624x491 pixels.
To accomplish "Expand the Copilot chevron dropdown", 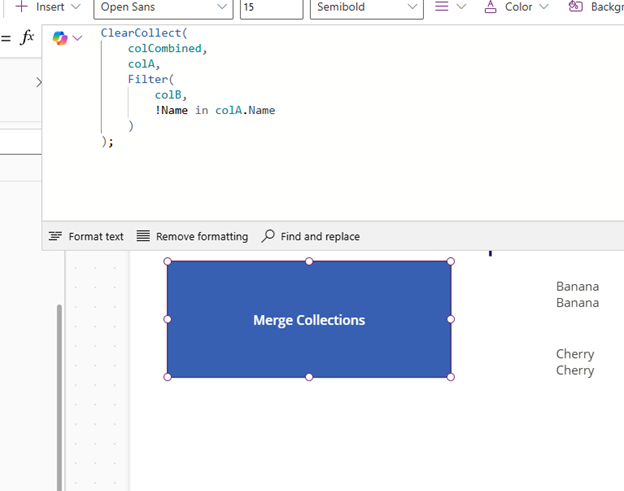I will click(78, 38).
